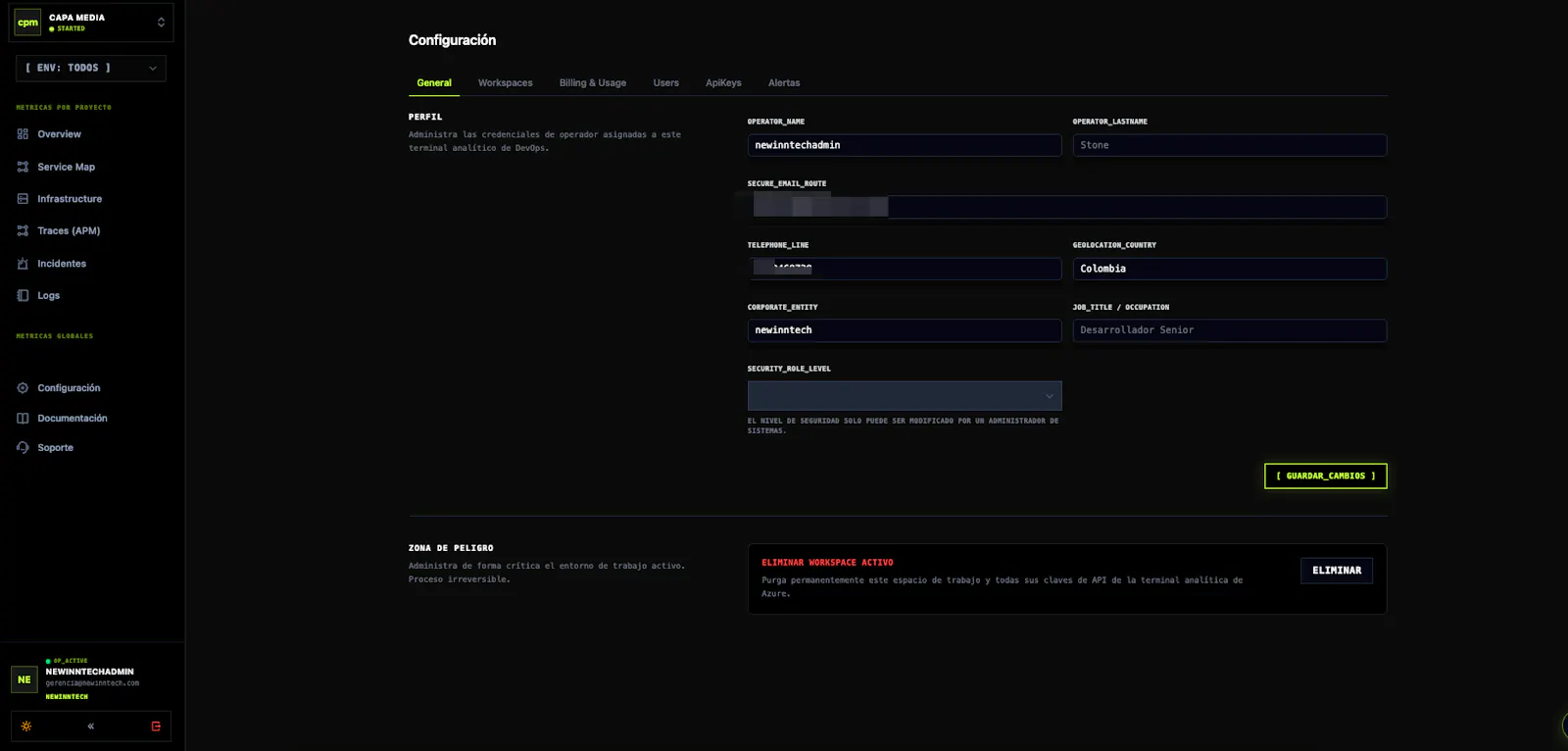Click the GEOLOCATION_COUNTRY field with Colombia
The height and width of the screenshot is (751, 1568).
click(1230, 269)
